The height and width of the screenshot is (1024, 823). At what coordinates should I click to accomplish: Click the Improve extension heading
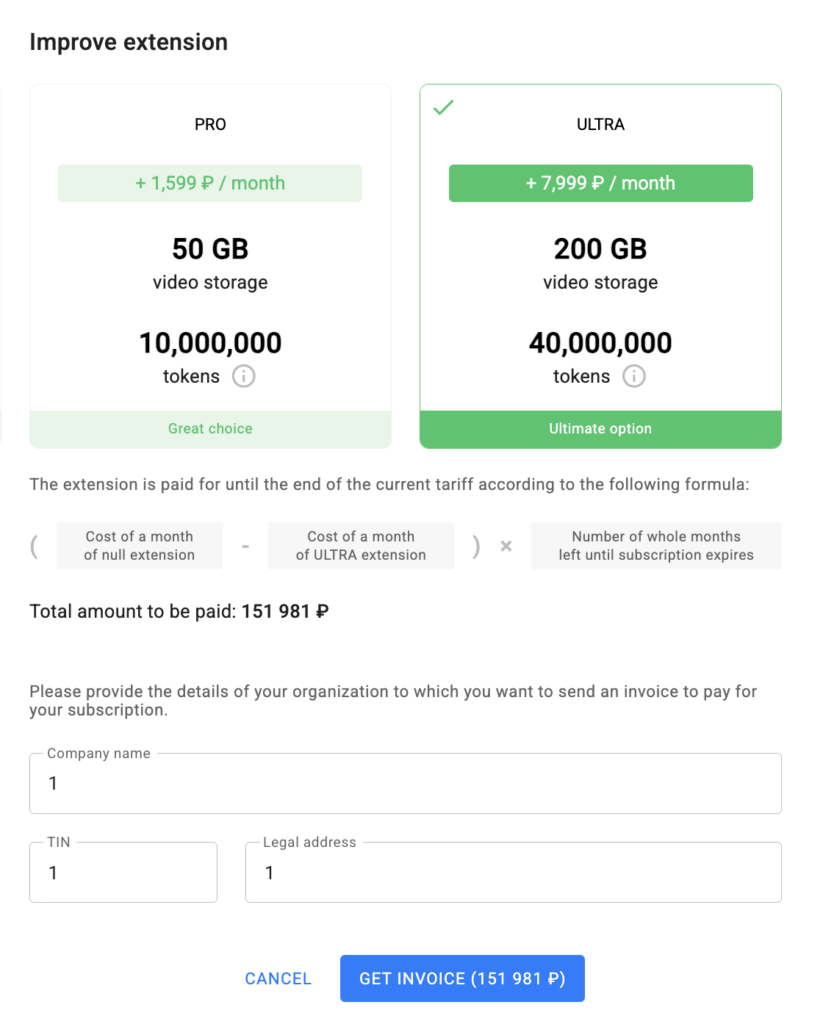tap(129, 42)
